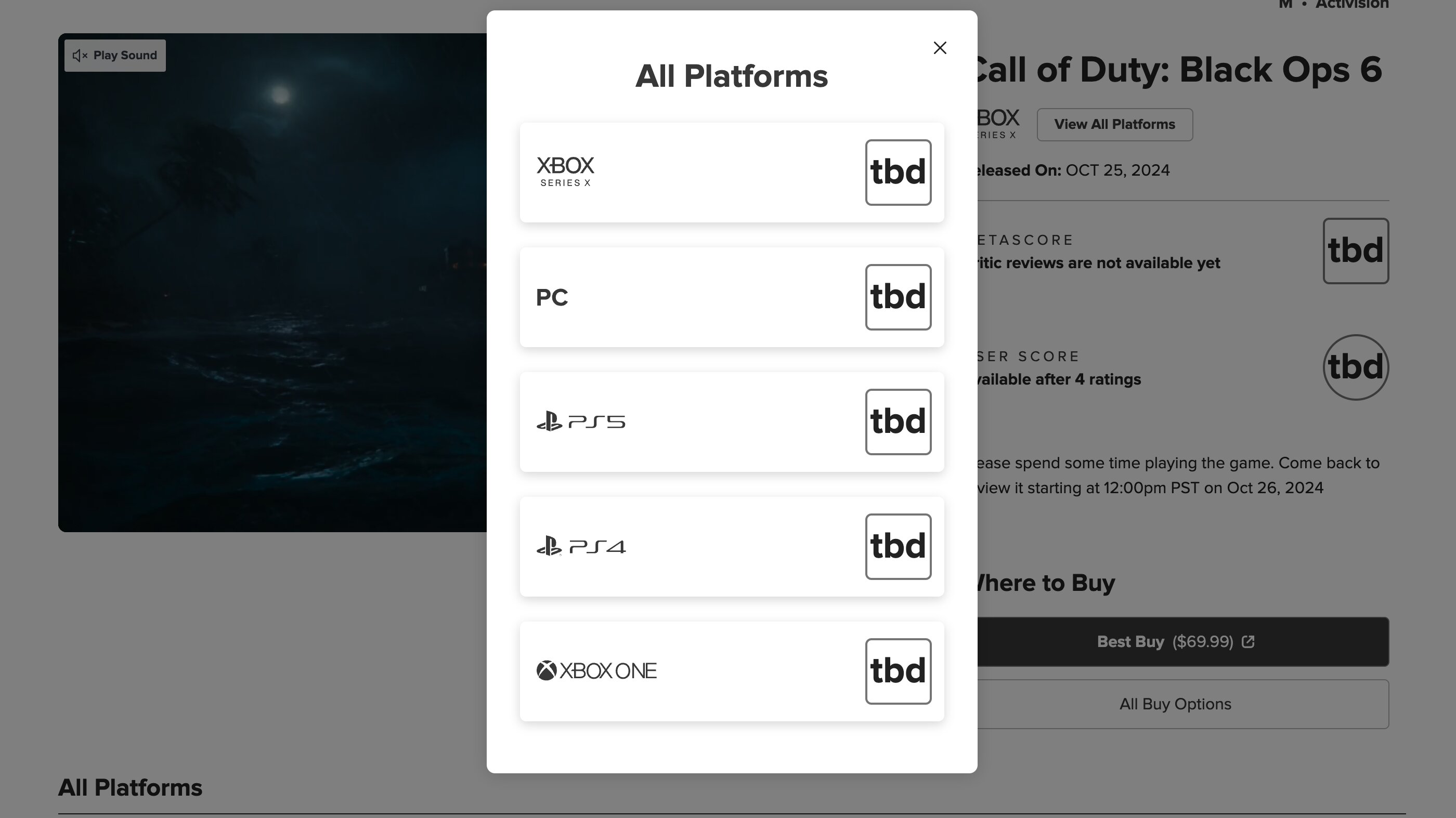
Task: Click the Metascore tbd badge
Action: point(1356,251)
